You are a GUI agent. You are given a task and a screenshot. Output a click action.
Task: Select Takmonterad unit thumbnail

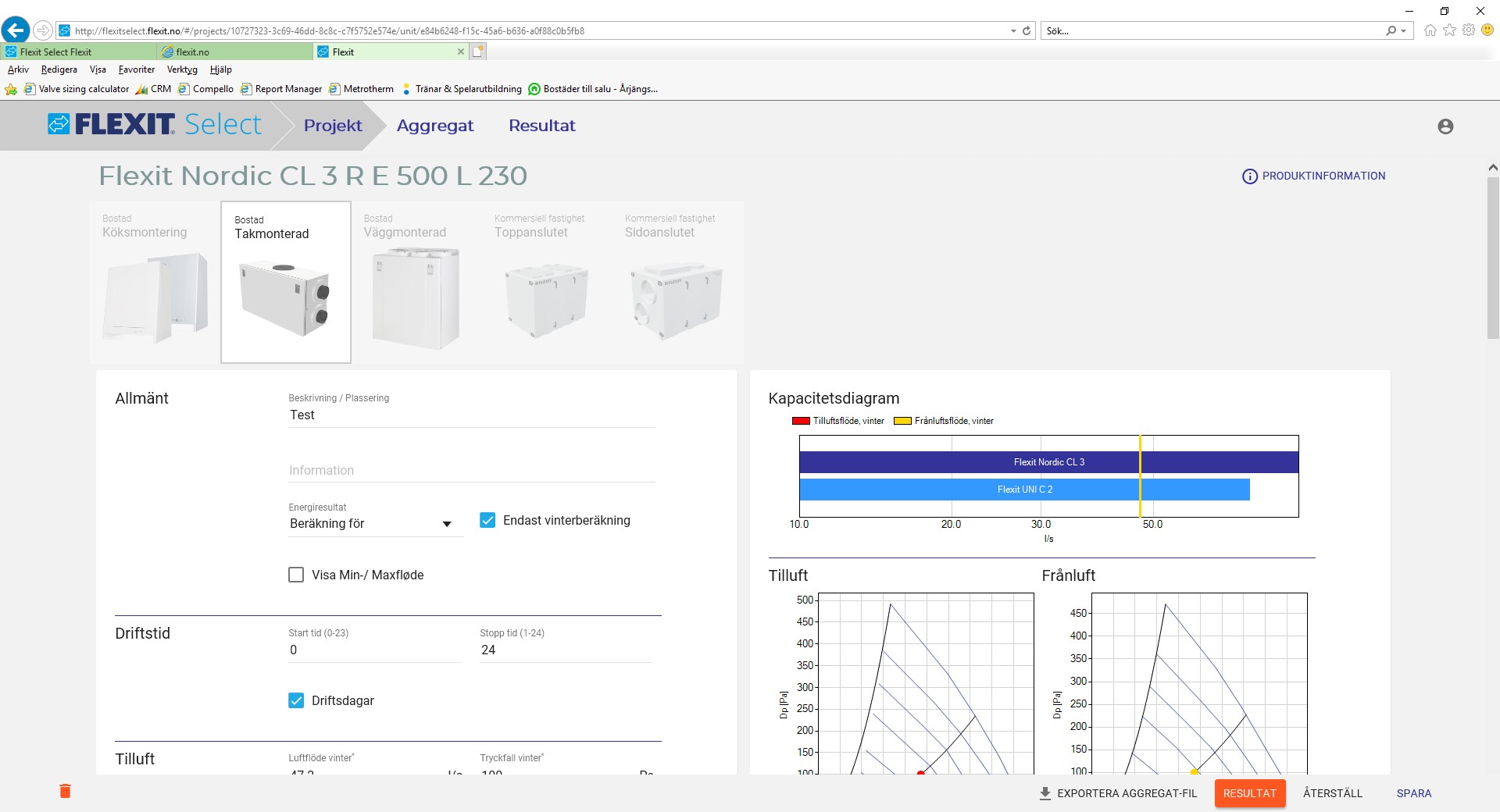tap(286, 283)
